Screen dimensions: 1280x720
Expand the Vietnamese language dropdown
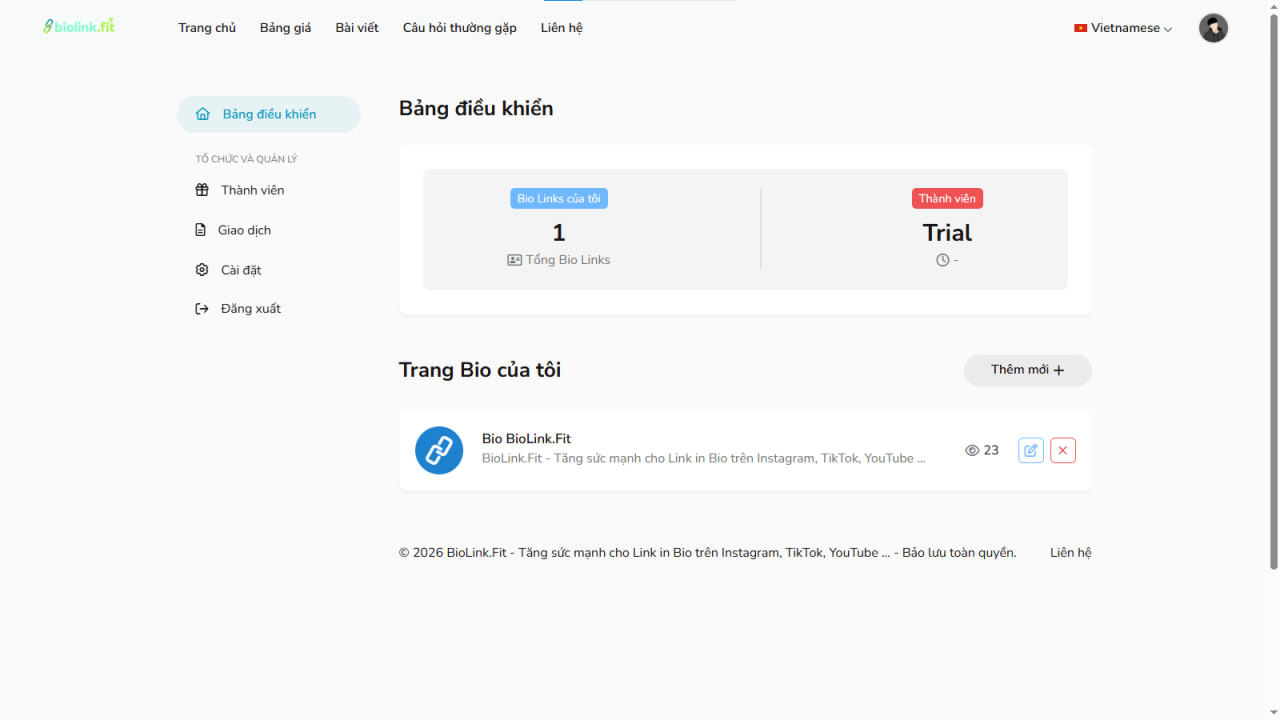[1123, 28]
